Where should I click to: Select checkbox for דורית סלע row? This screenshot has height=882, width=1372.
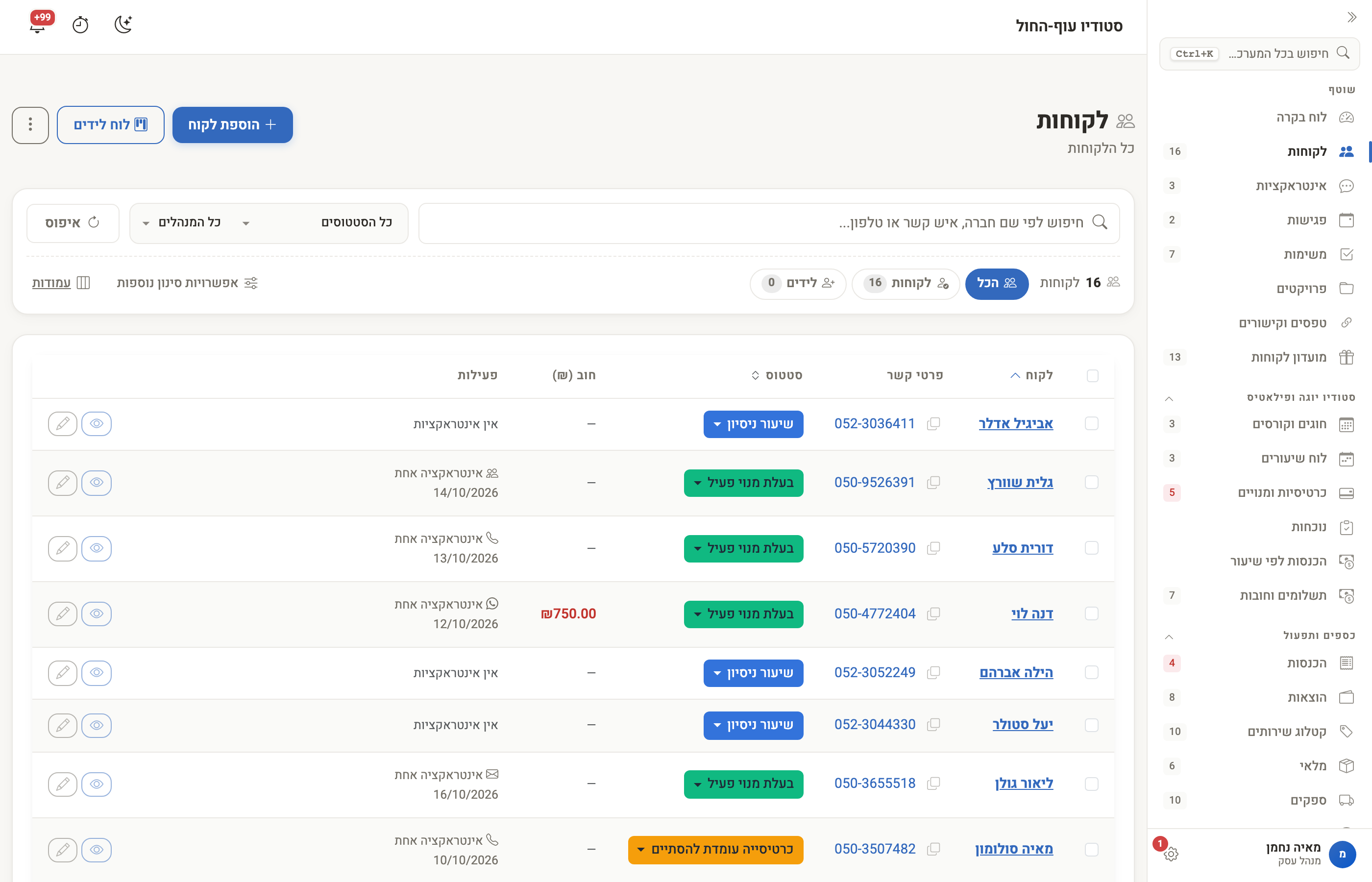(1091, 548)
